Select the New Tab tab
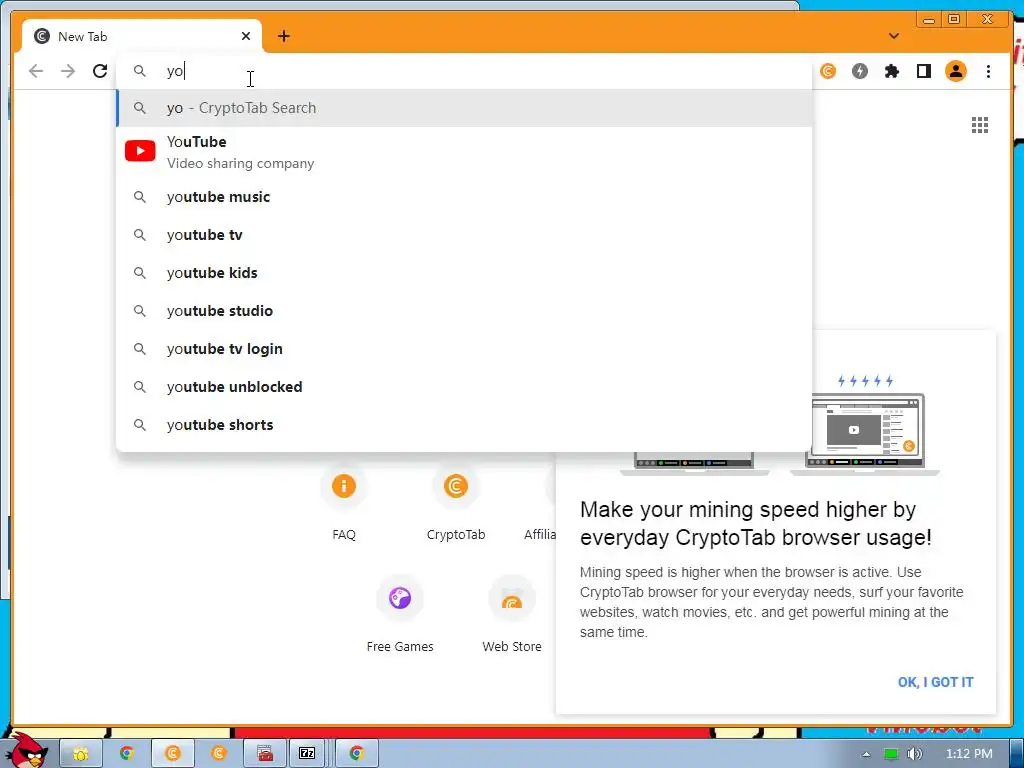 [142, 37]
